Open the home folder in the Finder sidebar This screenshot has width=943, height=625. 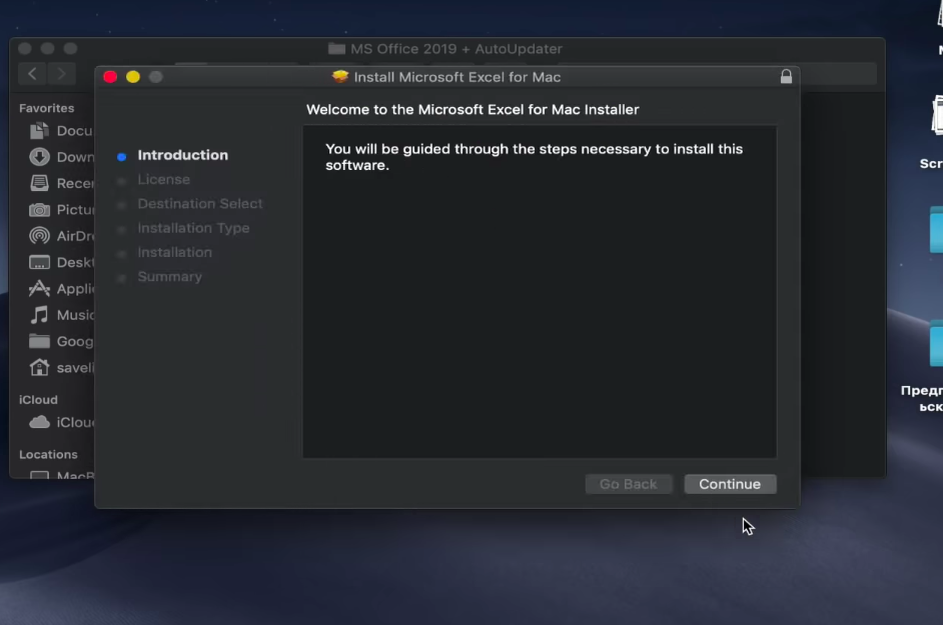pos(61,368)
